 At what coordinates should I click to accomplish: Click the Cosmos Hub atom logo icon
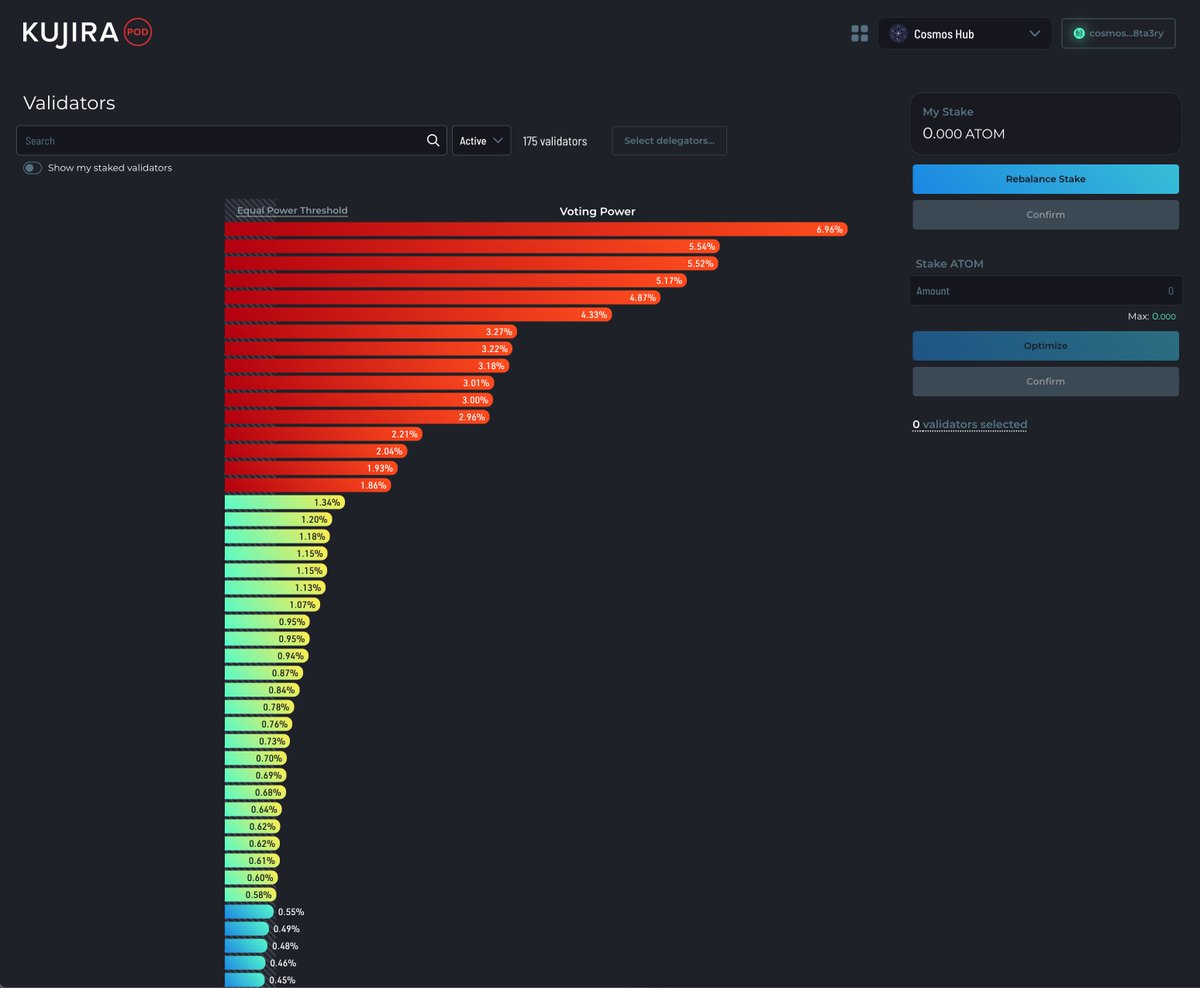(x=897, y=33)
